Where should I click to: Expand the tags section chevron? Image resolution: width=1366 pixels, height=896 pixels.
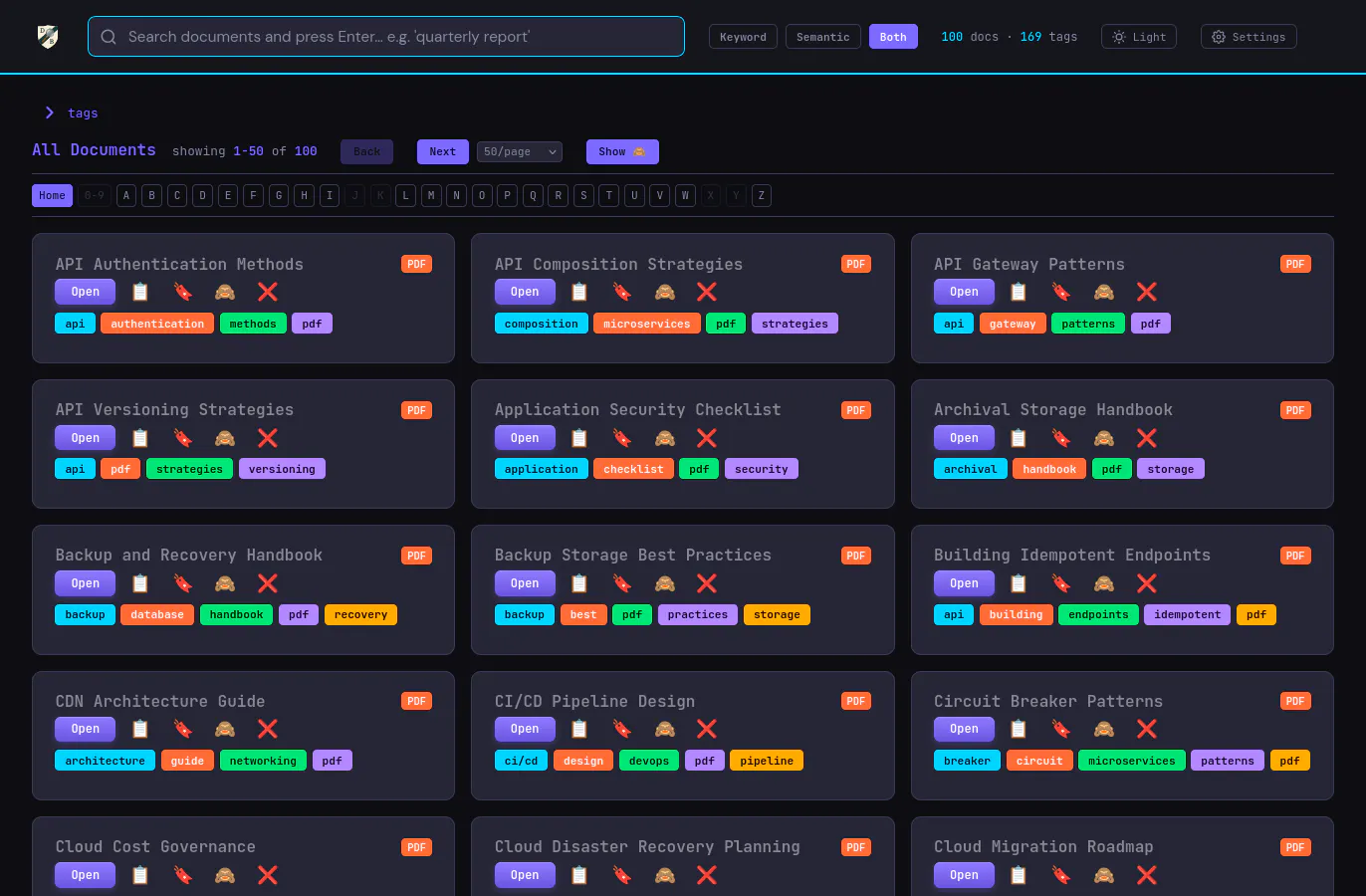click(50, 112)
